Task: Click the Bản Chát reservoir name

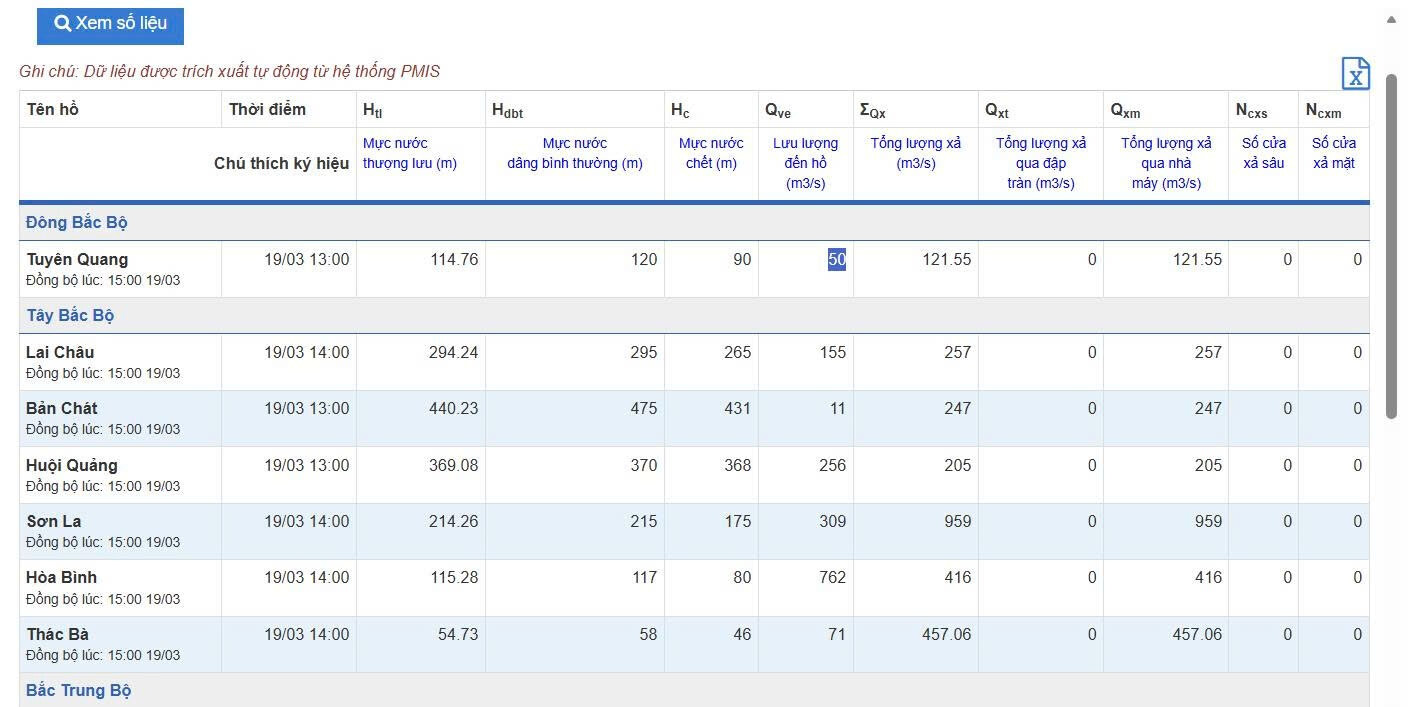Action: (62, 408)
